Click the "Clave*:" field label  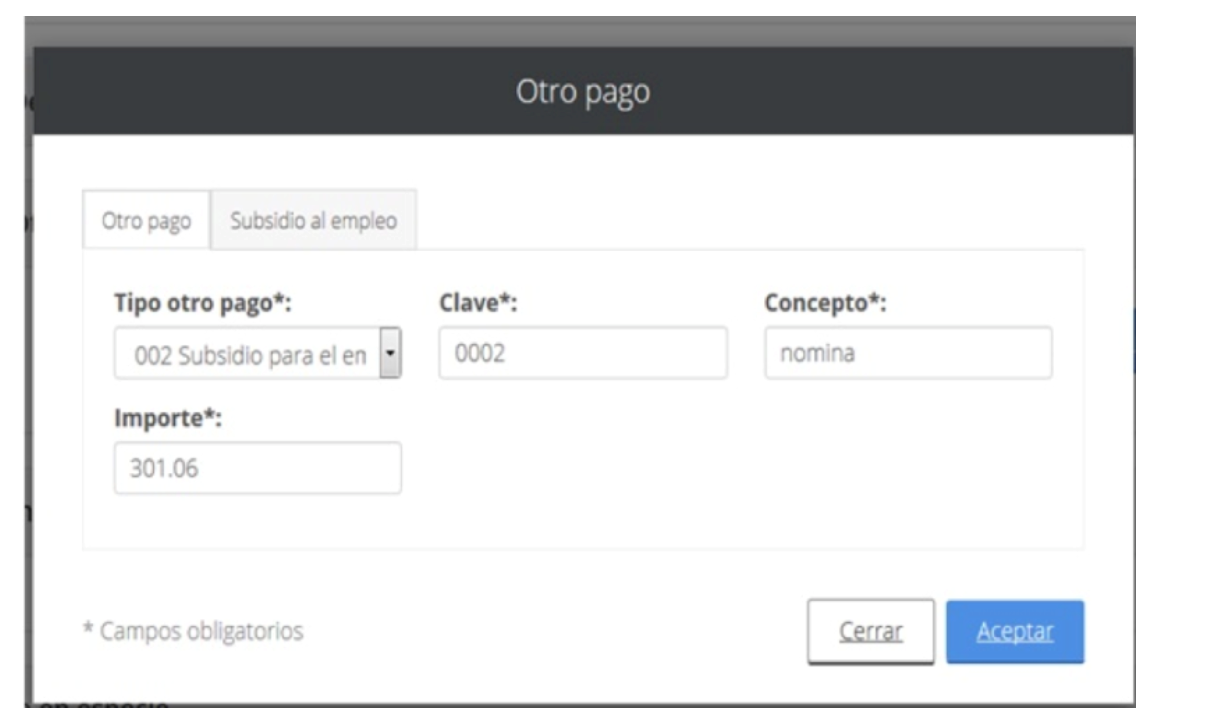[477, 304]
